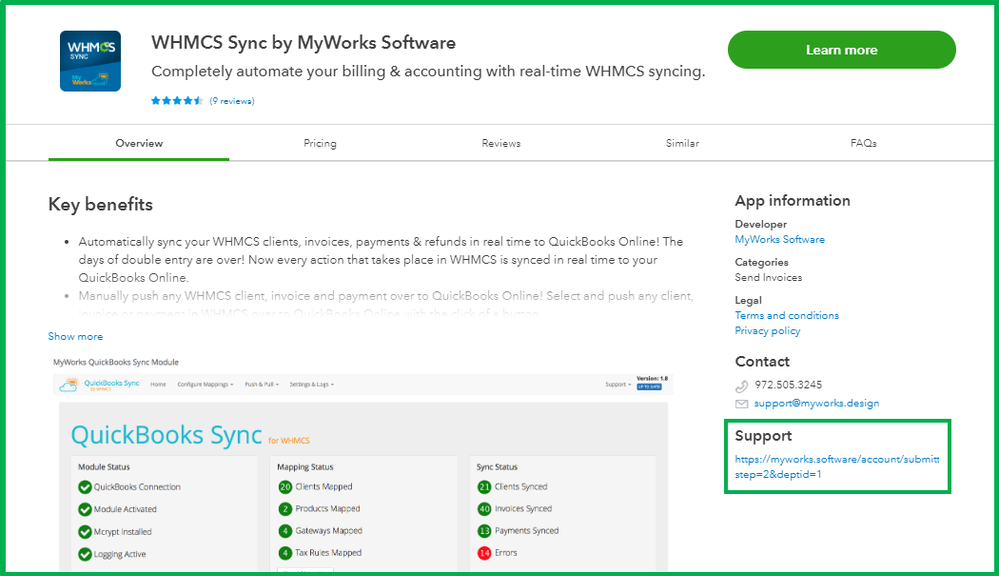Viewport: 999px width, 576px height.
Task: Click the red 14 Errors badge
Action: point(484,553)
